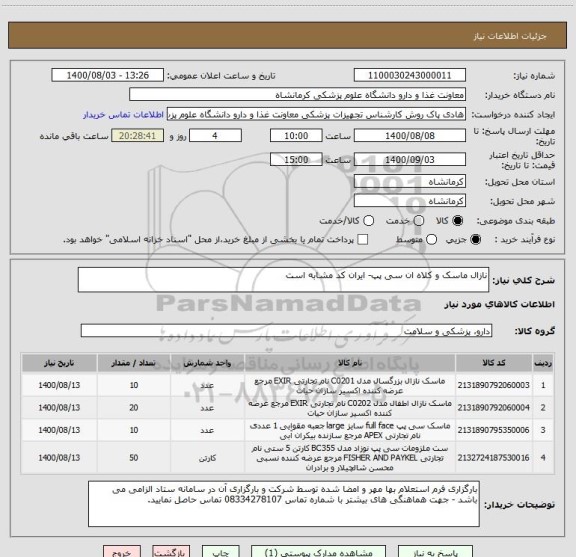Click the جزئیات اطلاعات نیاز page header

510,36
